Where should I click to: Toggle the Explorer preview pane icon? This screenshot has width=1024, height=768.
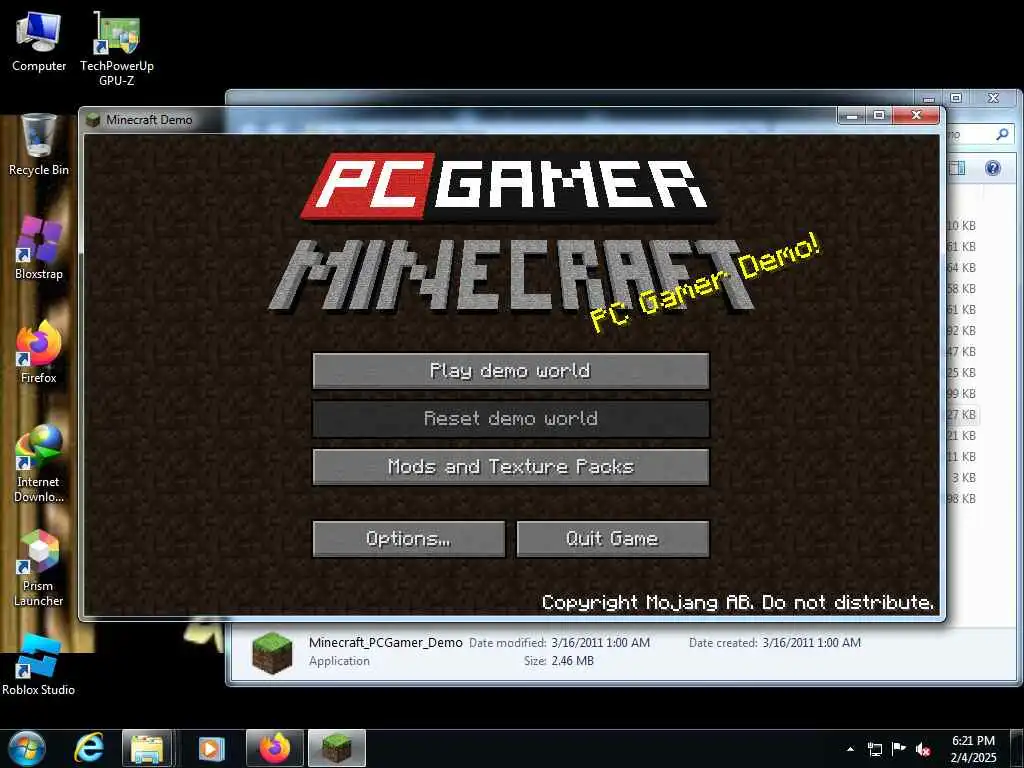(x=957, y=168)
